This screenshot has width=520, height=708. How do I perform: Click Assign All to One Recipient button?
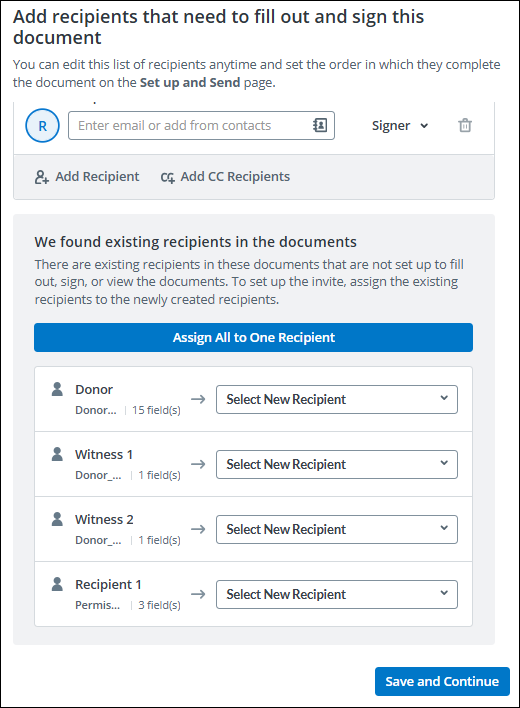pos(253,337)
